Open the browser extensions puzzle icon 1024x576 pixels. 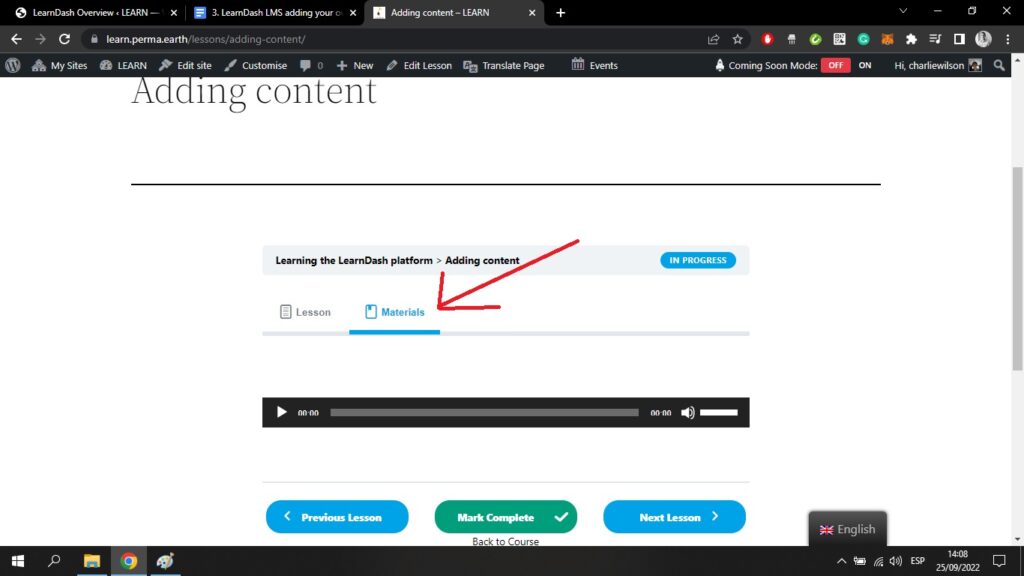[911, 39]
